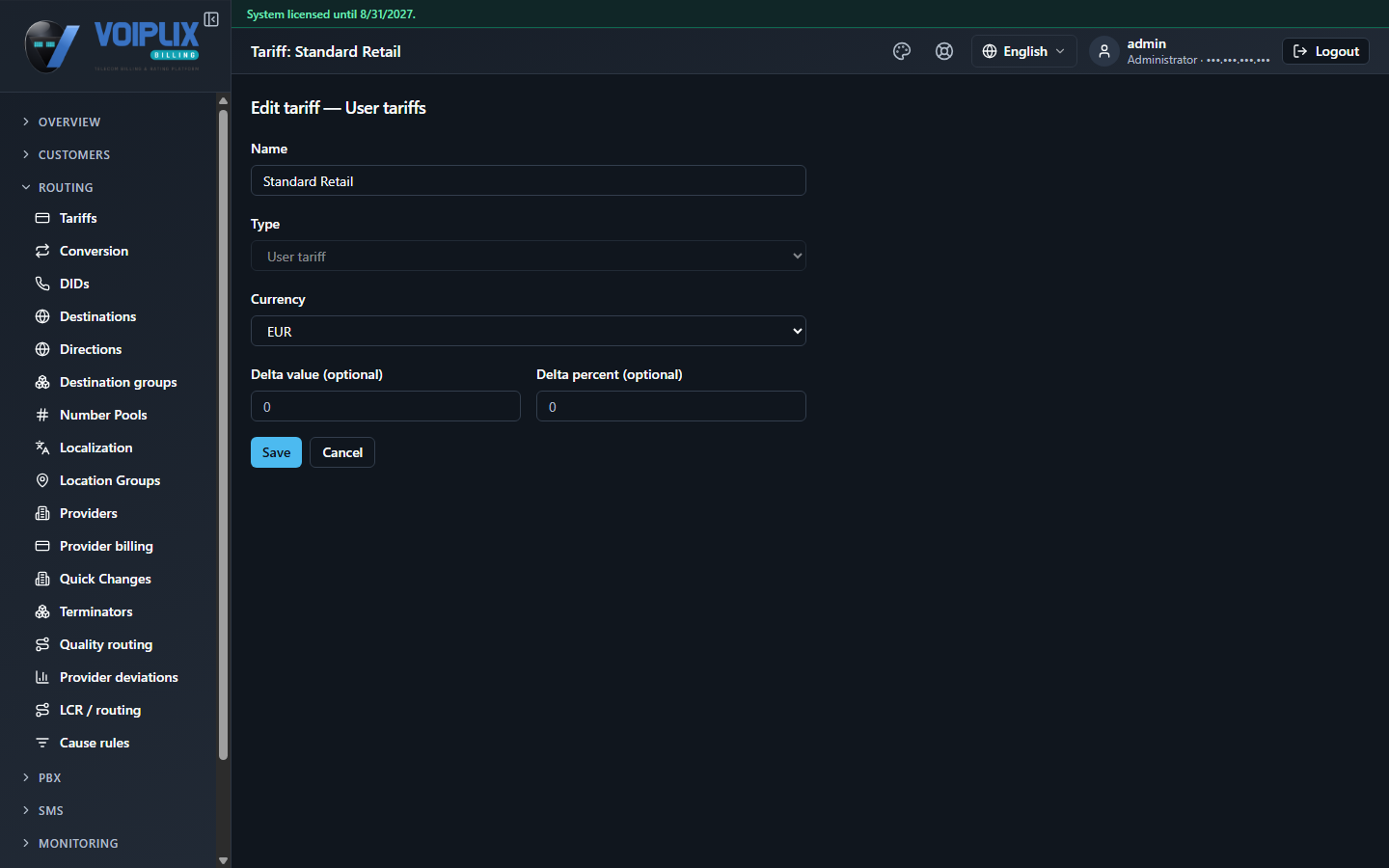The image size is (1389, 868).
Task: Click the Localization translate icon
Action: [x=42, y=448]
